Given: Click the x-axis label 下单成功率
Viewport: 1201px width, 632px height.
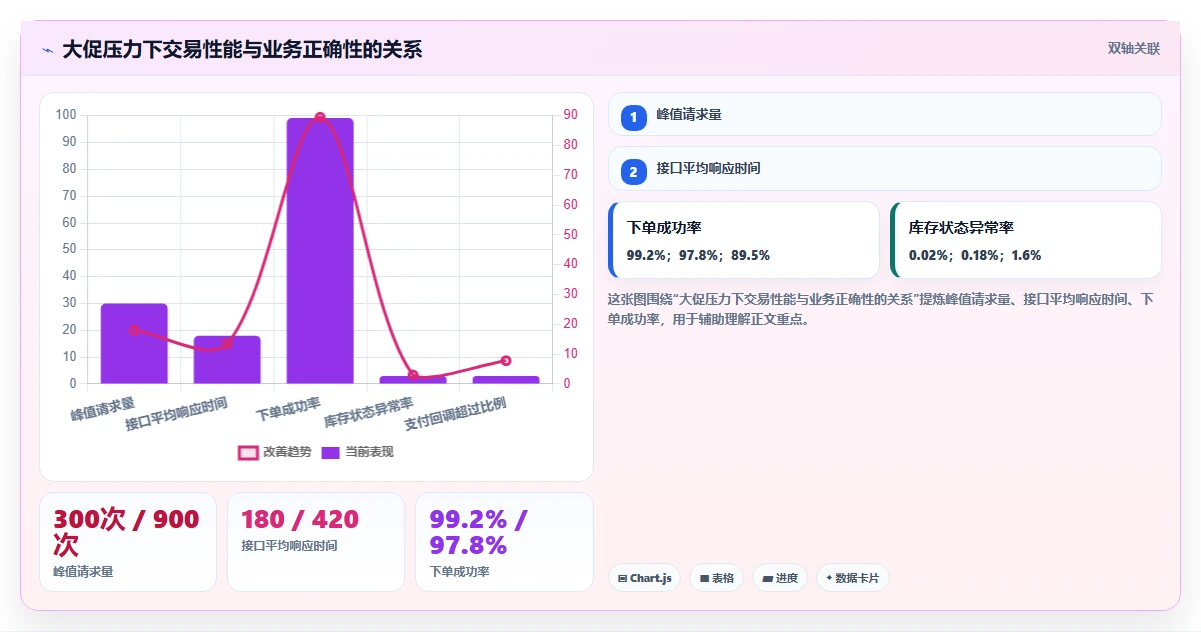Looking at the screenshot, I should click(288, 410).
